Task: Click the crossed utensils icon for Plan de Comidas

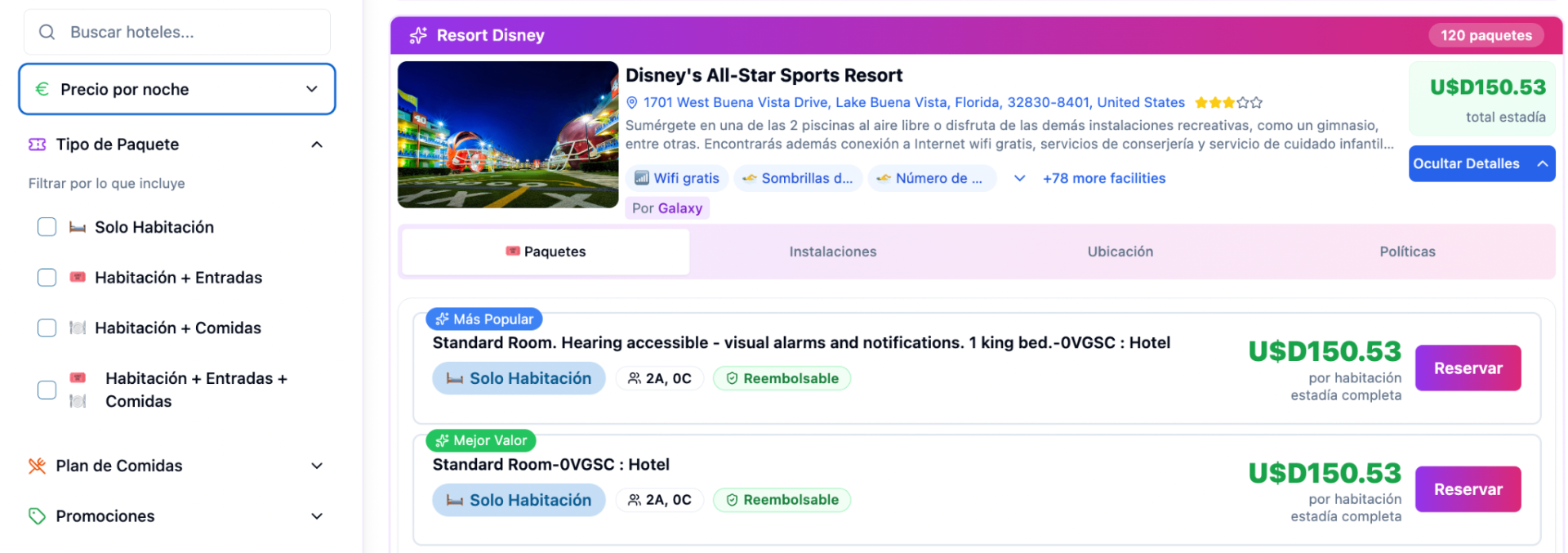Action: coord(37,466)
